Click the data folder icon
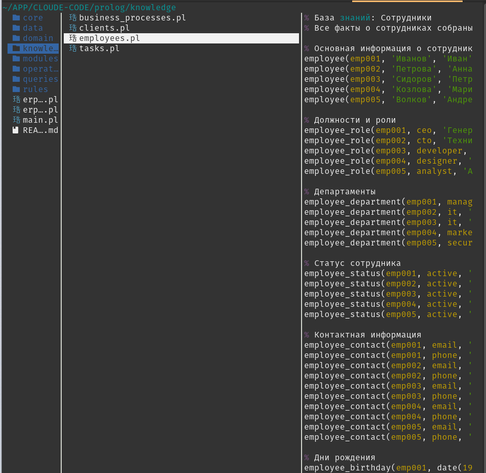 [x=16, y=28]
